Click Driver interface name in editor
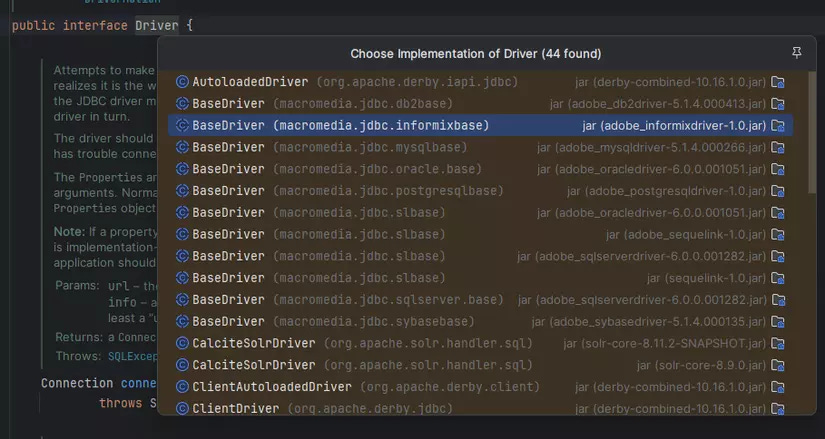This screenshot has height=439, width=825. click(x=157, y=25)
